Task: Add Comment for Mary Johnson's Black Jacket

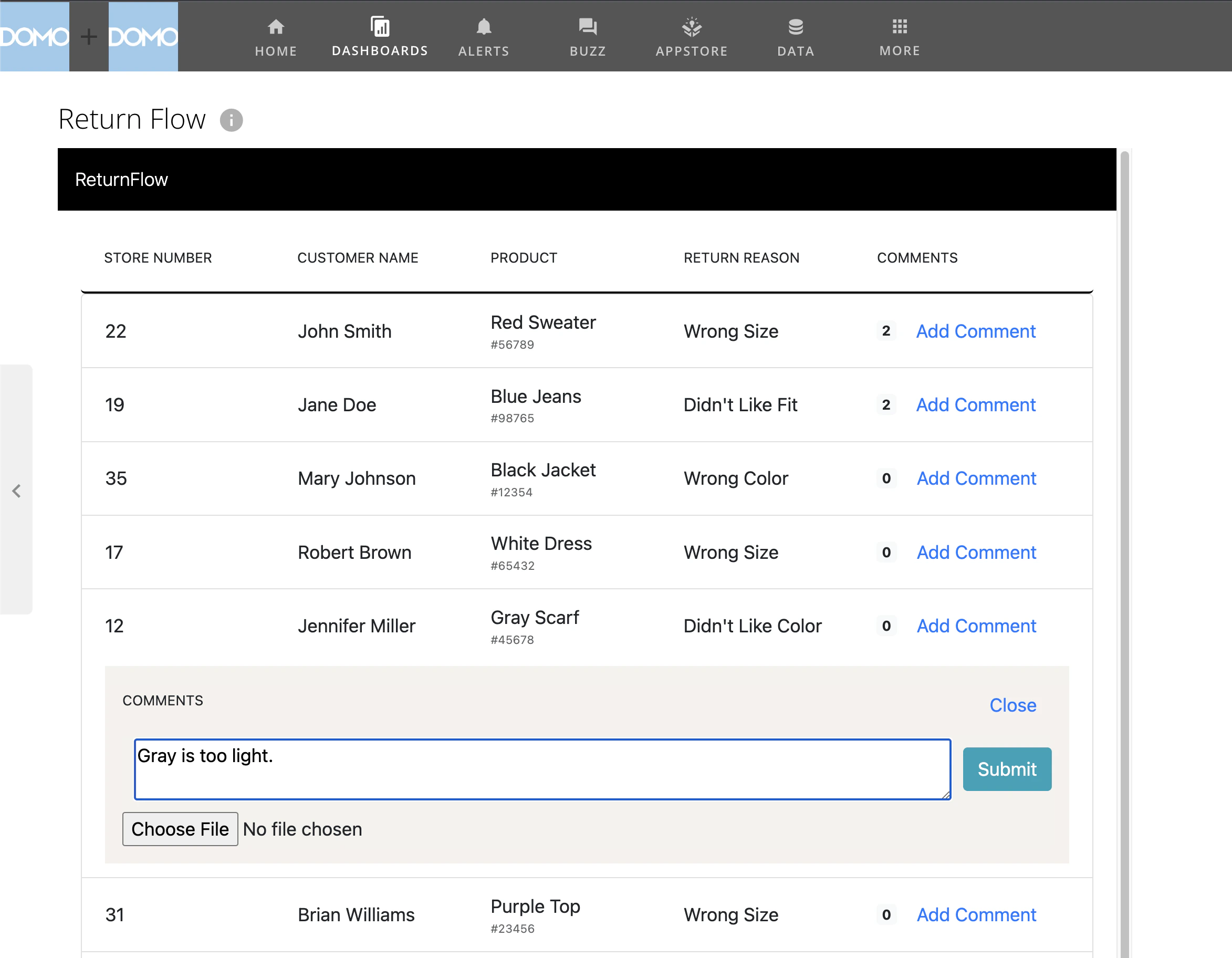Action: click(x=976, y=478)
